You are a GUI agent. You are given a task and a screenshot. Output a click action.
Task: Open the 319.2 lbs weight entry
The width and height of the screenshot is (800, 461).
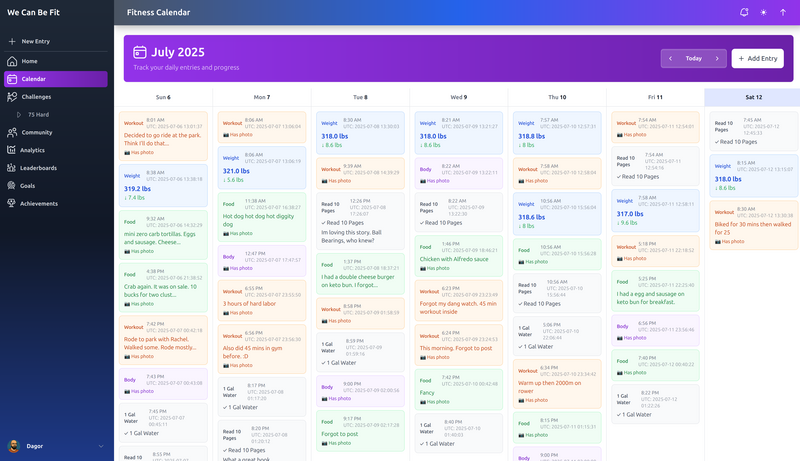(x=163, y=186)
